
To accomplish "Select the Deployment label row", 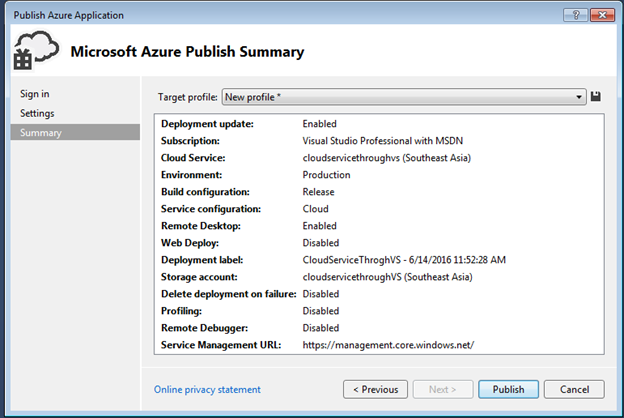I will click(x=380, y=260).
